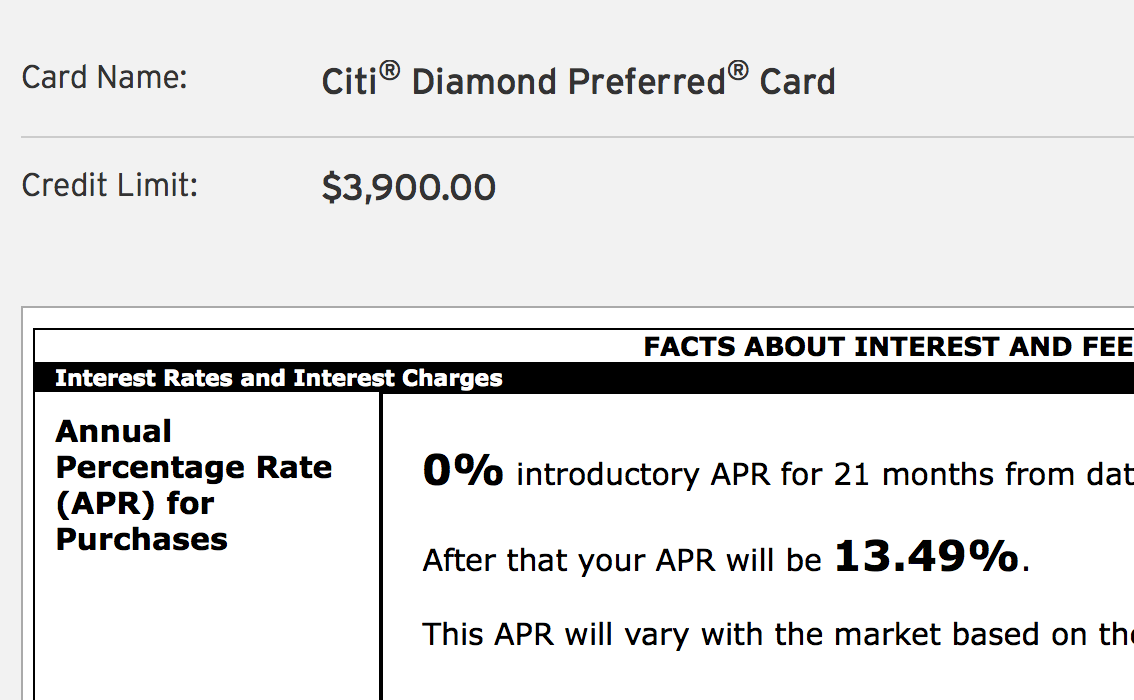
Task: Click the Card Name label
Action: 104,77
